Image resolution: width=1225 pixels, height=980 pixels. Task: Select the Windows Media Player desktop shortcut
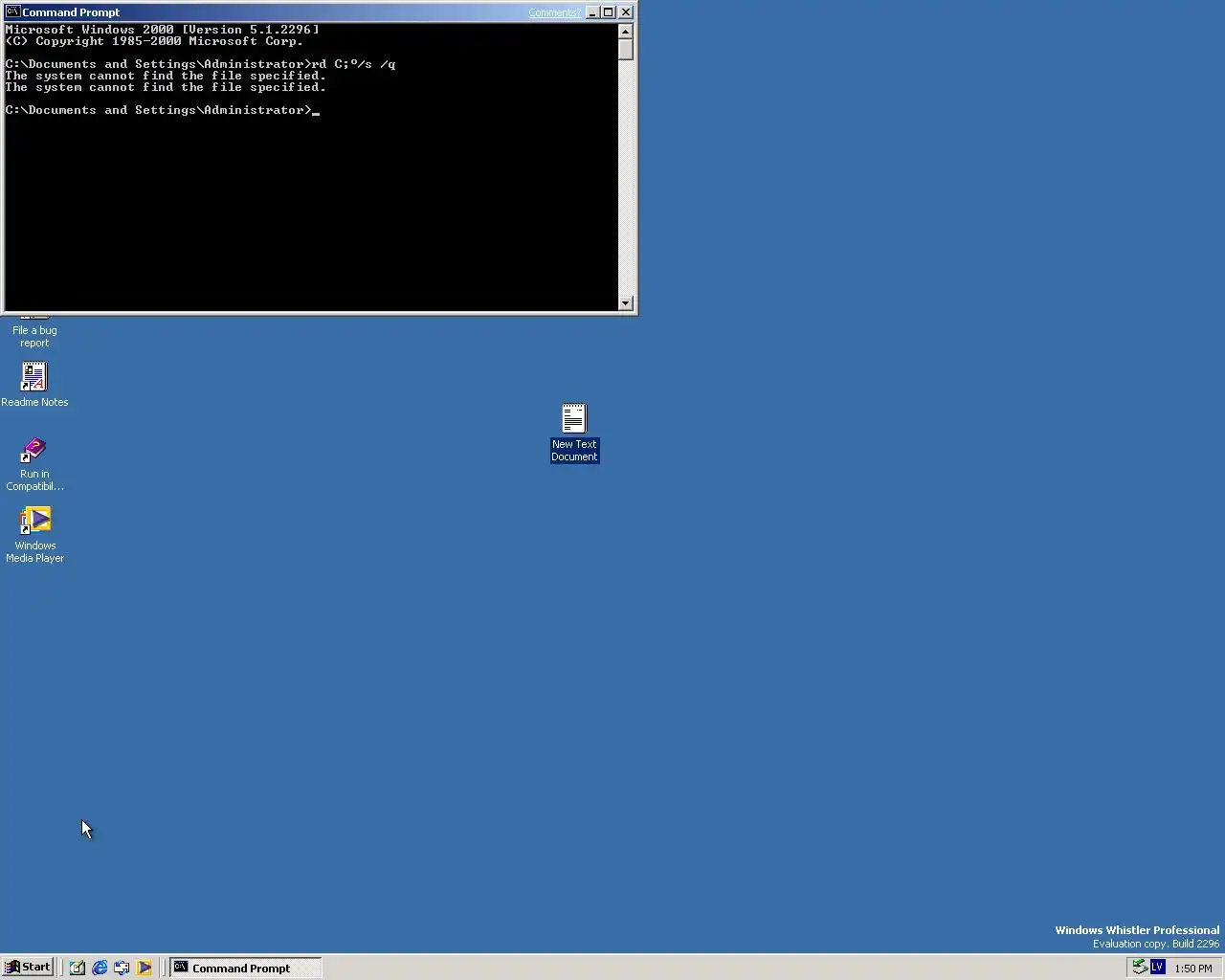pyautogui.click(x=34, y=535)
